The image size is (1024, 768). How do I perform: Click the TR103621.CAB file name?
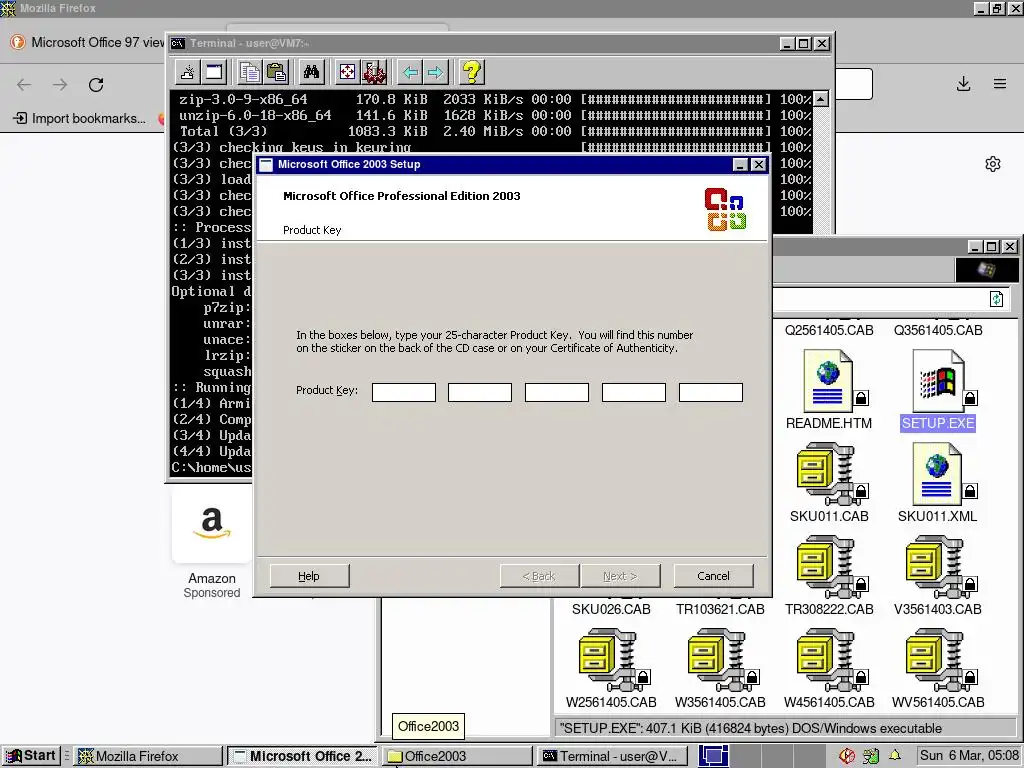pos(720,609)
